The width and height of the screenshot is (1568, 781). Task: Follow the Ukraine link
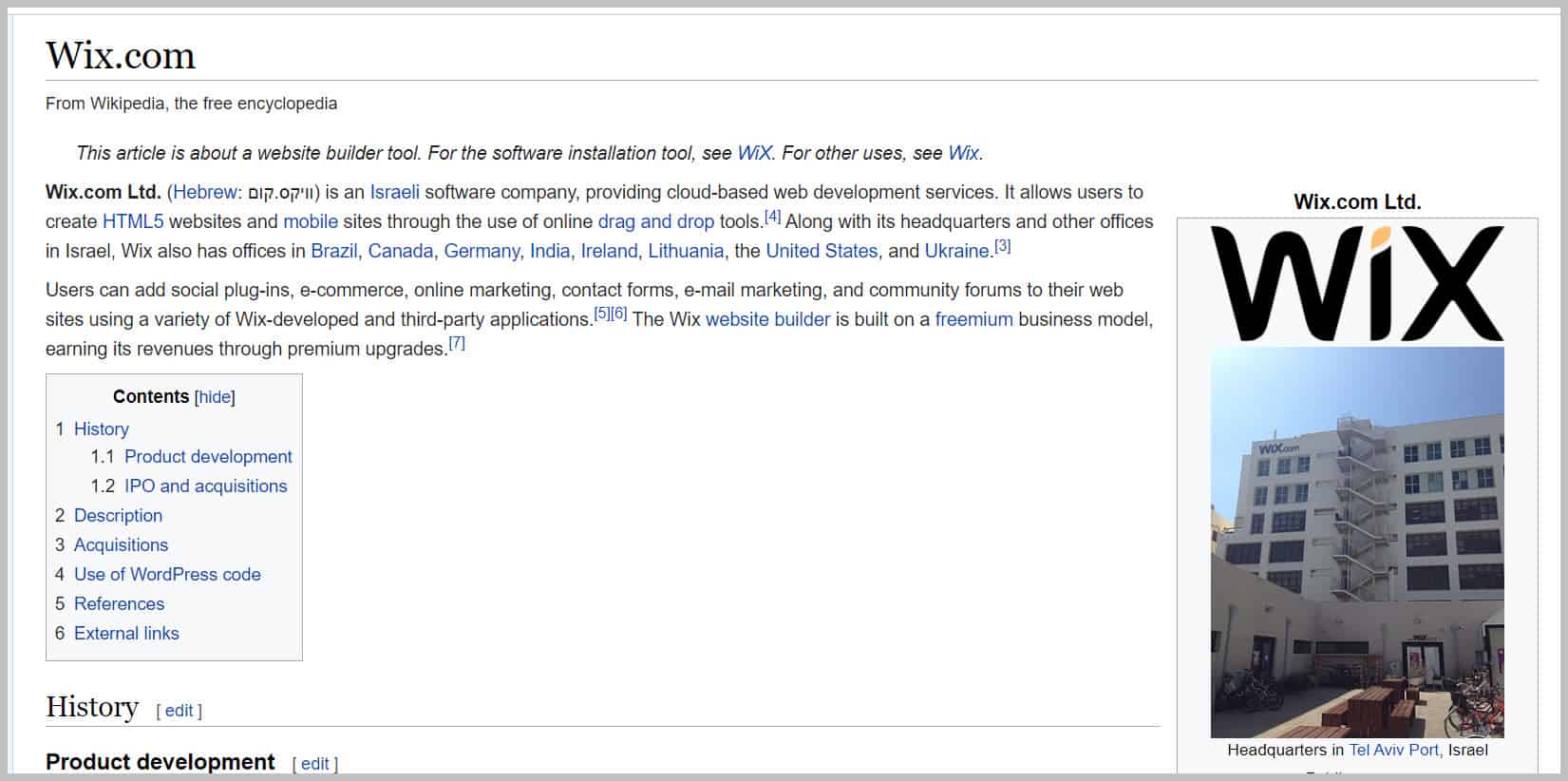(957, 251)
